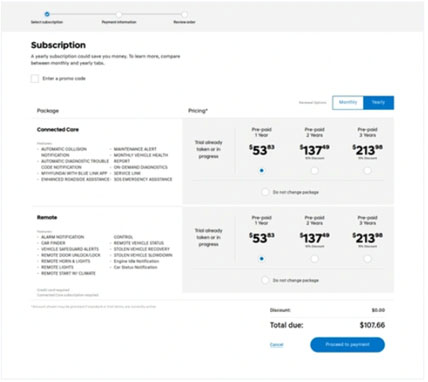Viewport: 428px width, 382px height.
Task: Click the Remote $213.98 three-year price
Action: [367, 238]
